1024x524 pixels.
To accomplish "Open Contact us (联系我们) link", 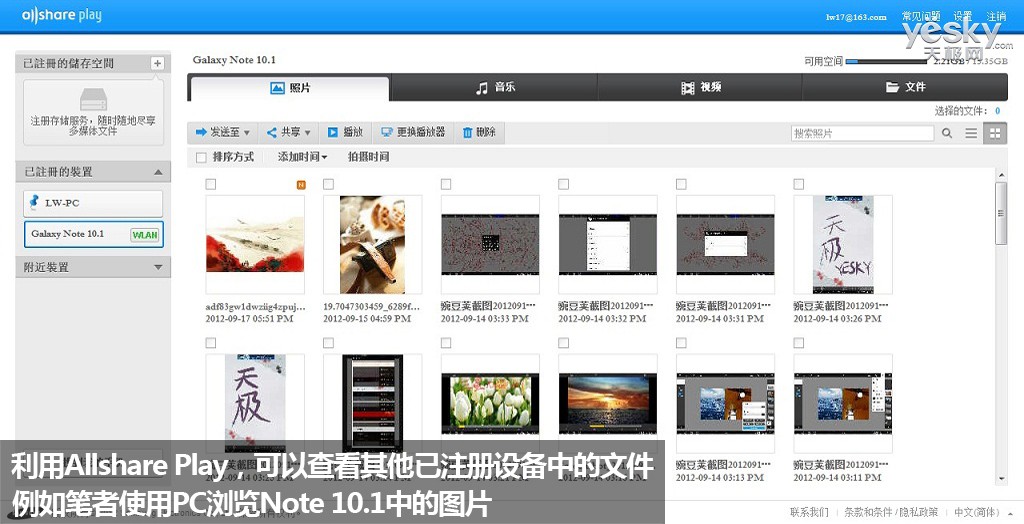I will tap(809, 512).
